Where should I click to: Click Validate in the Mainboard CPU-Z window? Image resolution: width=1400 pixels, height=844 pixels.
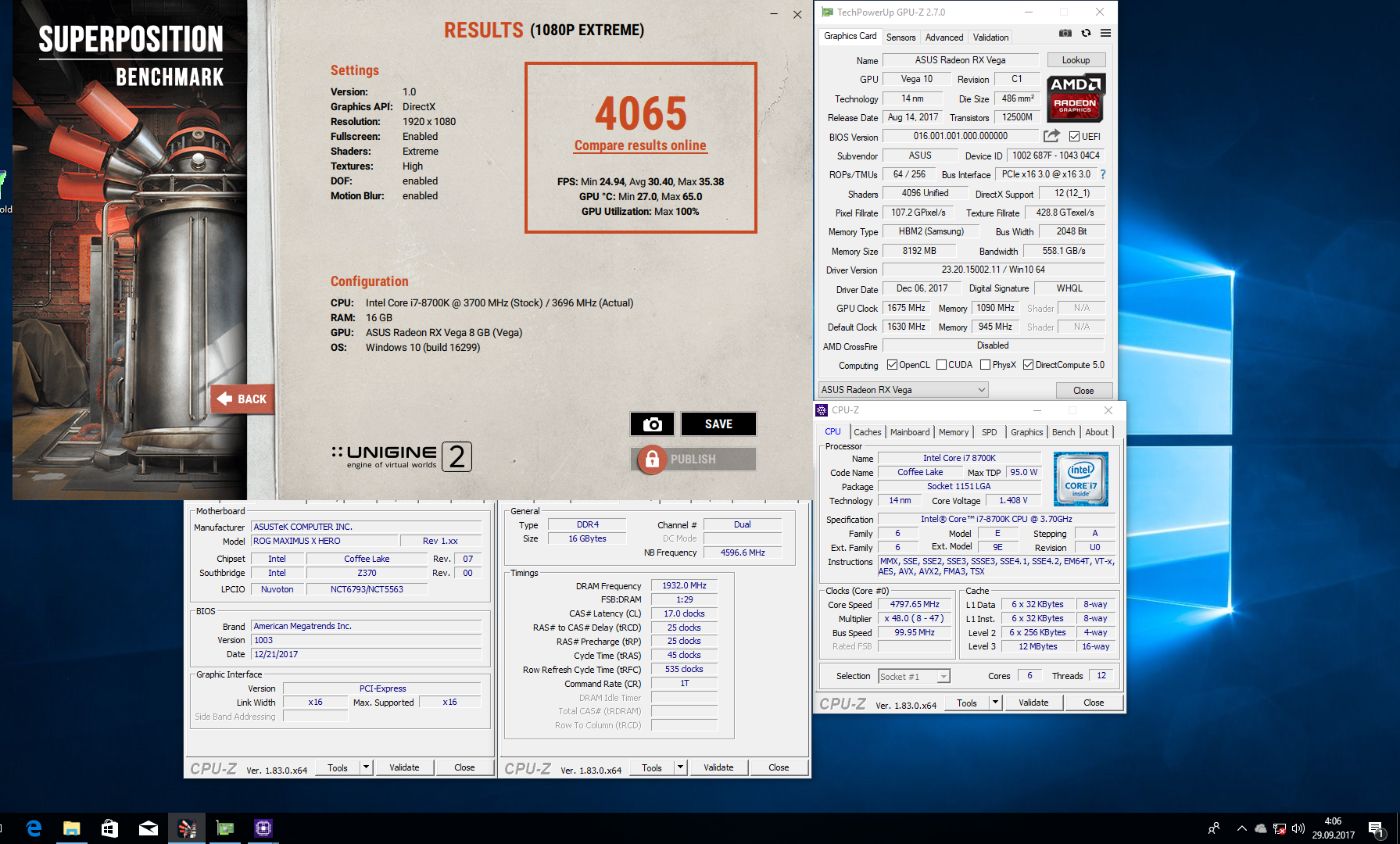coord(404,767)
